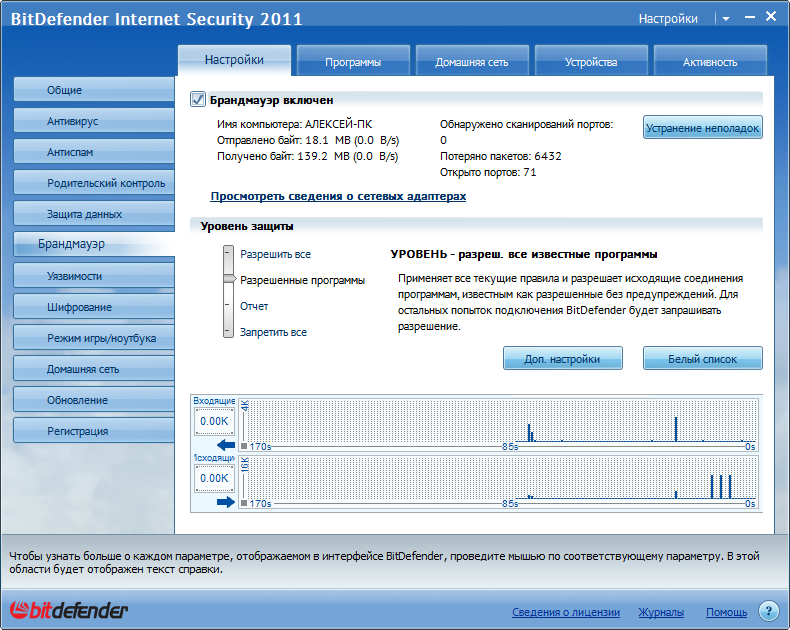This screenshot has height=630, width=790.
Task: Open the dropdown arrow next to Настройки in title bar
Action: tap(726, 19)
